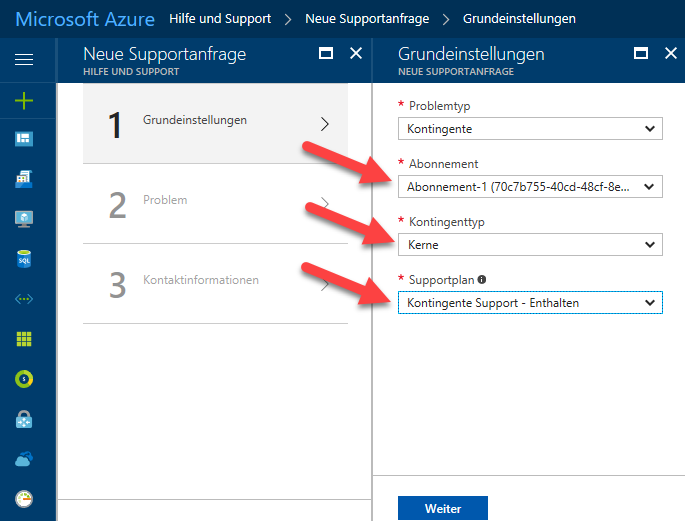Image resolution: width=685 pixels, height=521 pixels.
Task: Open the Problemtyp dropdown showing Kontingente
Action: (530, 129)
